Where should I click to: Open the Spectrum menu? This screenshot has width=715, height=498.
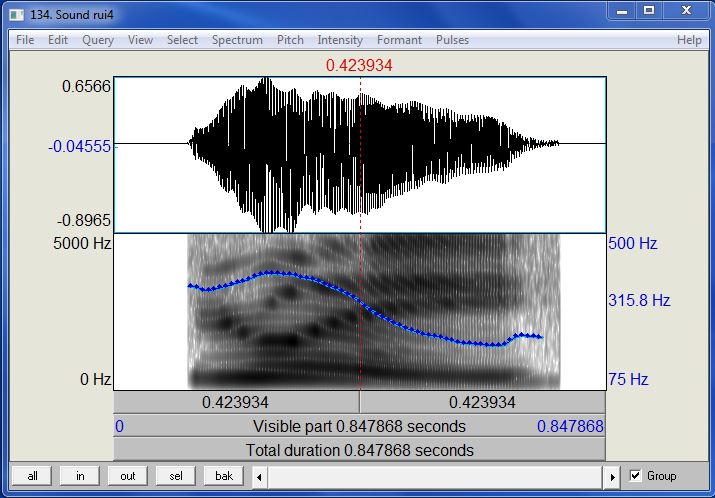[x=237, y=40]
